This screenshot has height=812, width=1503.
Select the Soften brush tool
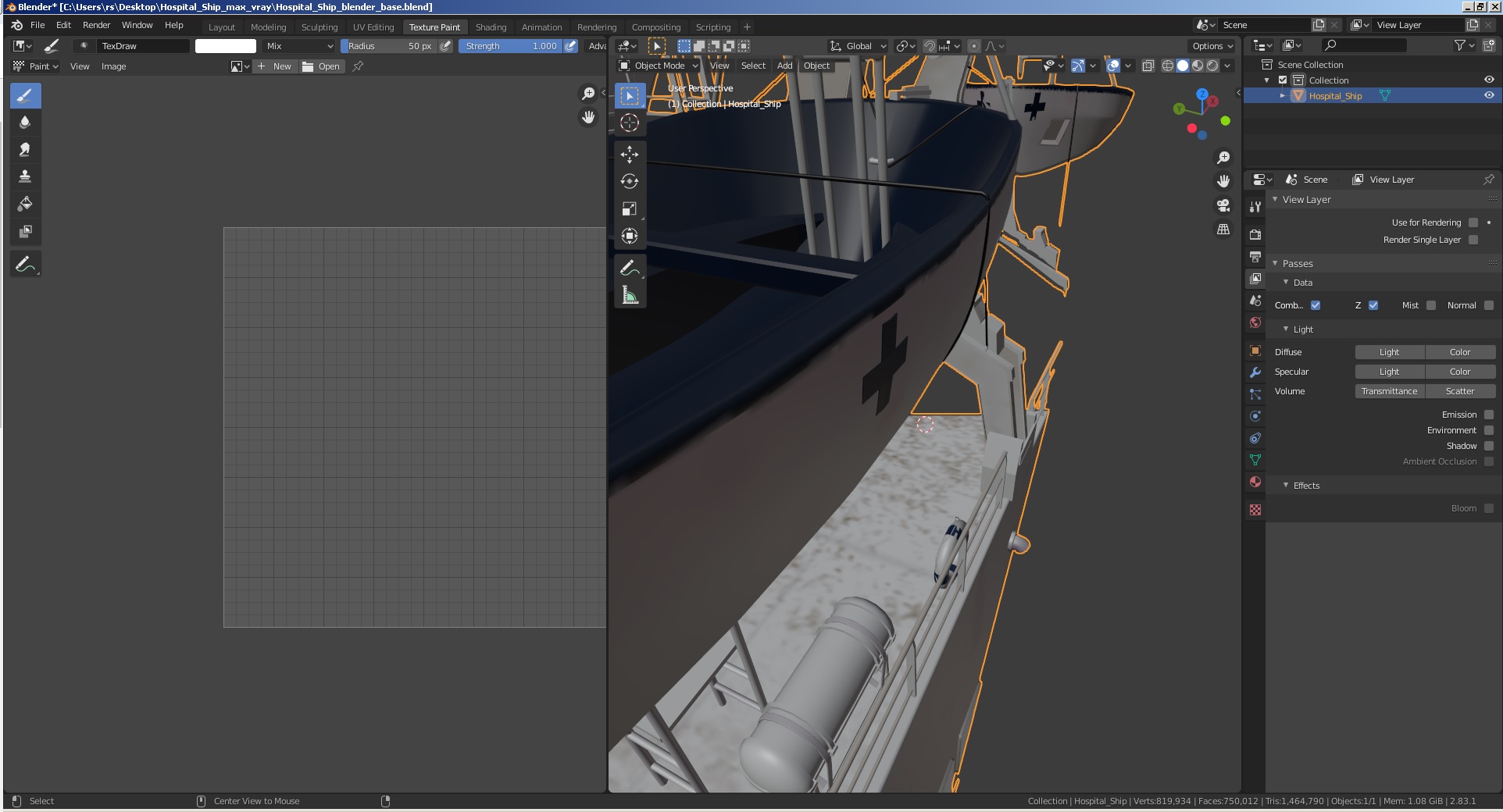coord(25,123)
